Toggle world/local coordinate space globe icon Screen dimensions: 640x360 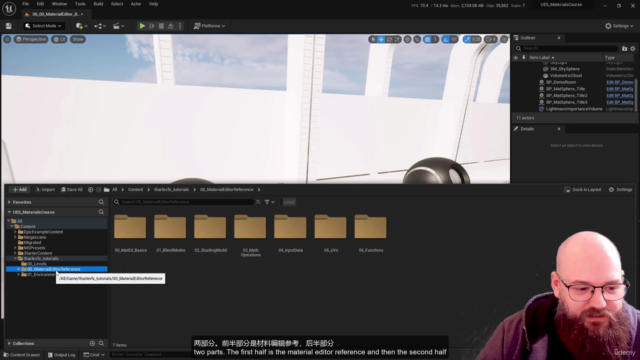coord(407,39)
